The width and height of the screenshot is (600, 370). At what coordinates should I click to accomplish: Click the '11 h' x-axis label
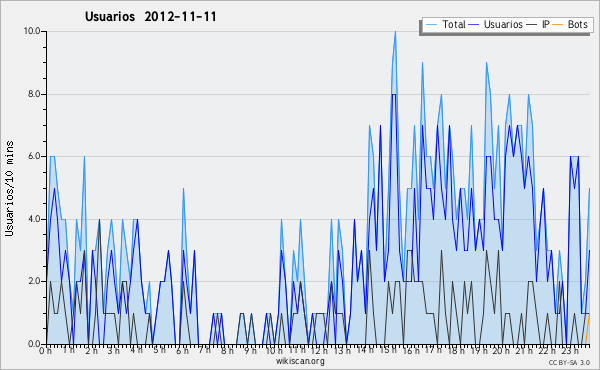tap(297, 350)
